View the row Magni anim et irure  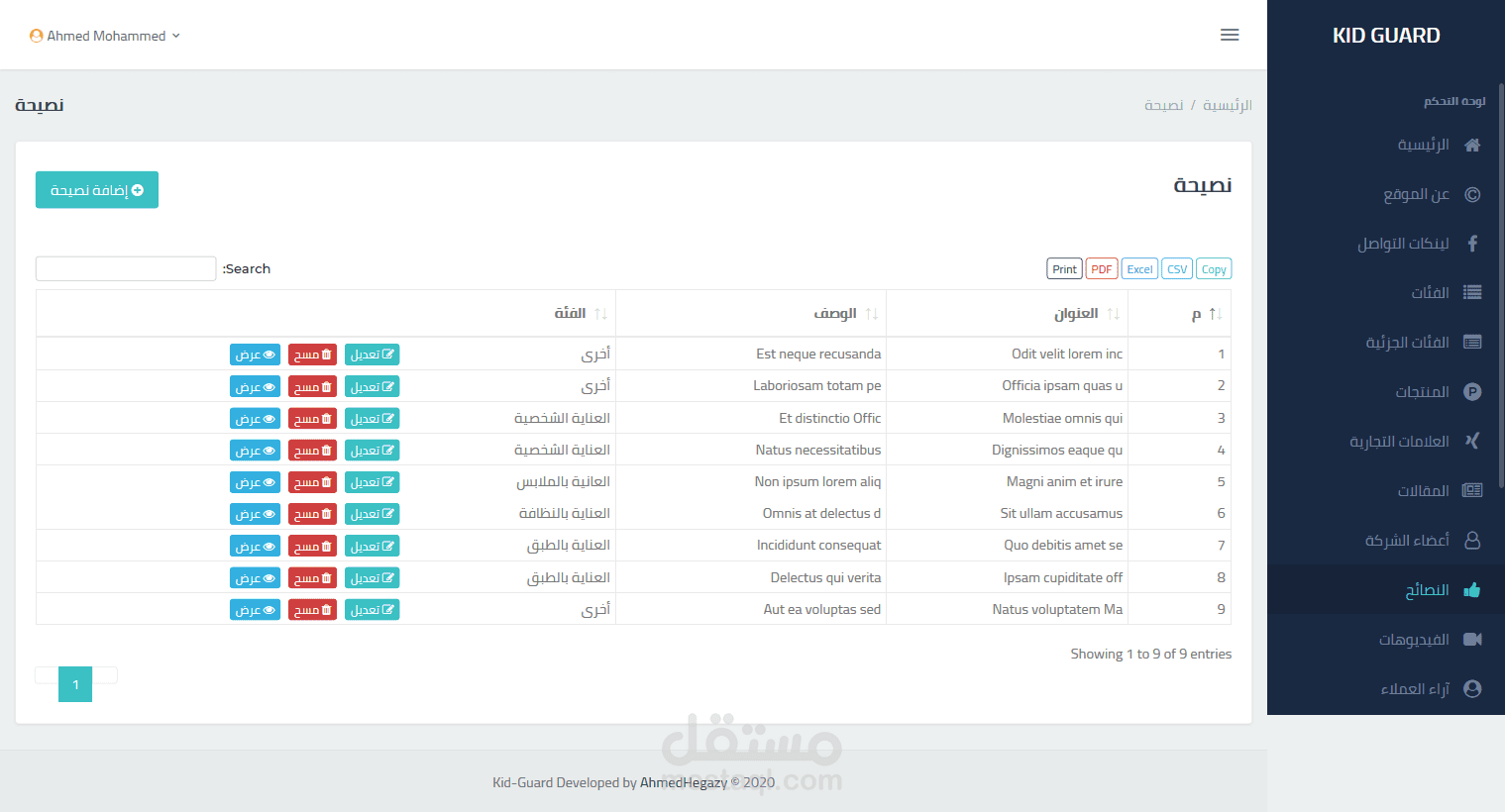click(x=255, y=482)
